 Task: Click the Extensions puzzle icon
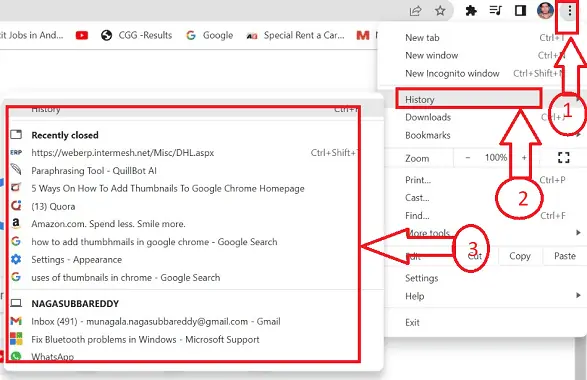pyautogui.click(x=471, y=11)
